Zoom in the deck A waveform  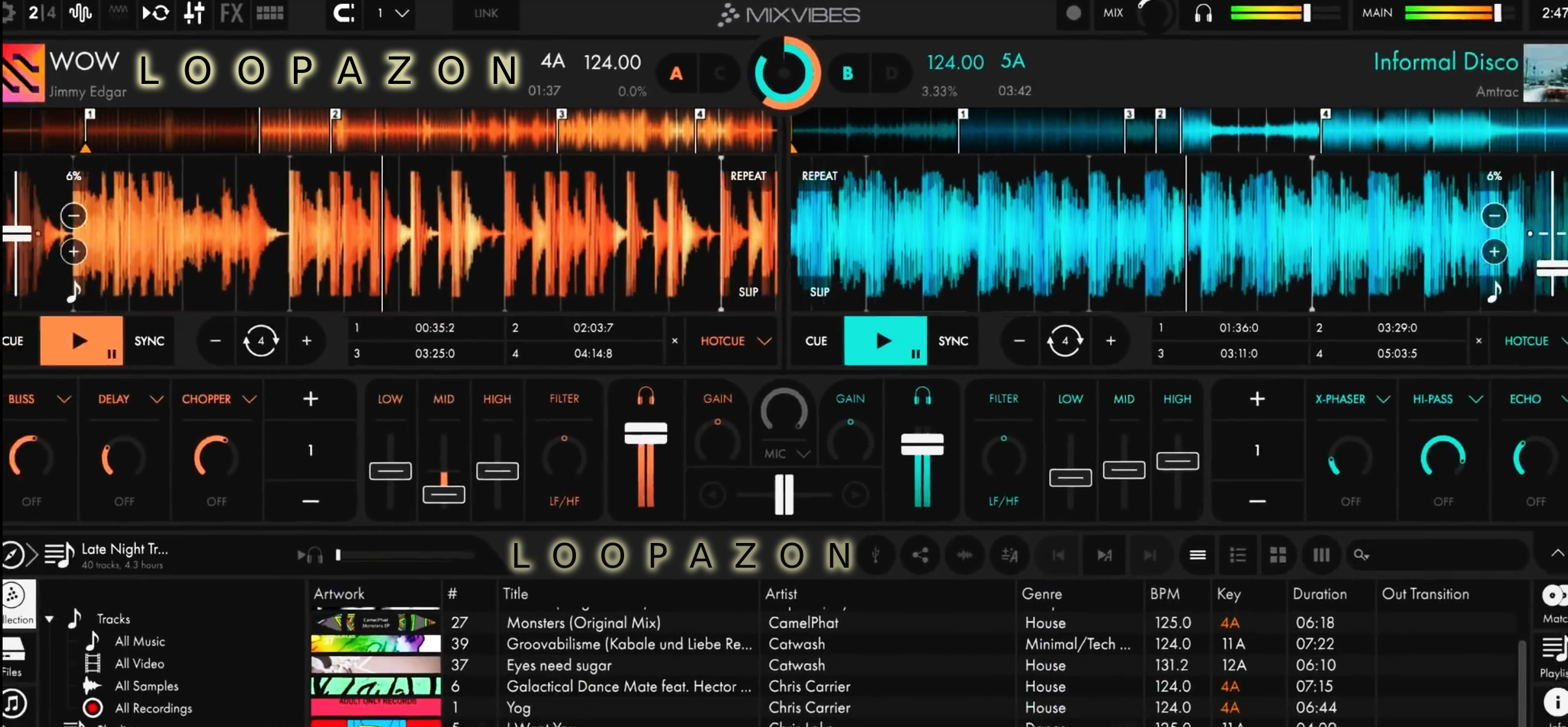coord(73,251)
